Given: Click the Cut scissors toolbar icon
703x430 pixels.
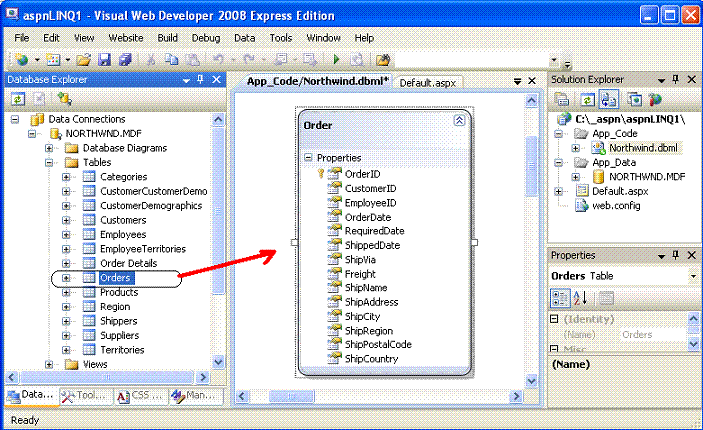Looking at the screenshot, I should 151,60.
